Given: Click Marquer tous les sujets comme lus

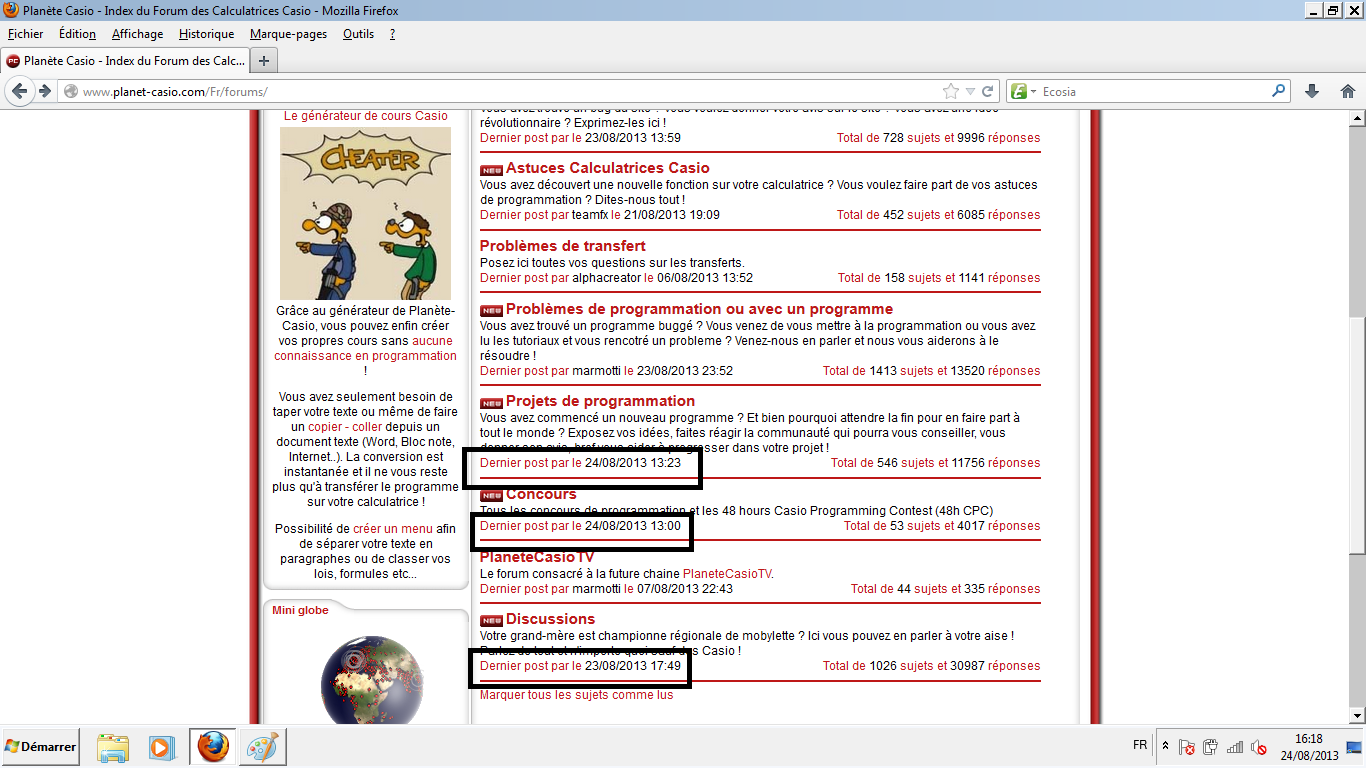Looking at the screenshot, I should point(576,695).
